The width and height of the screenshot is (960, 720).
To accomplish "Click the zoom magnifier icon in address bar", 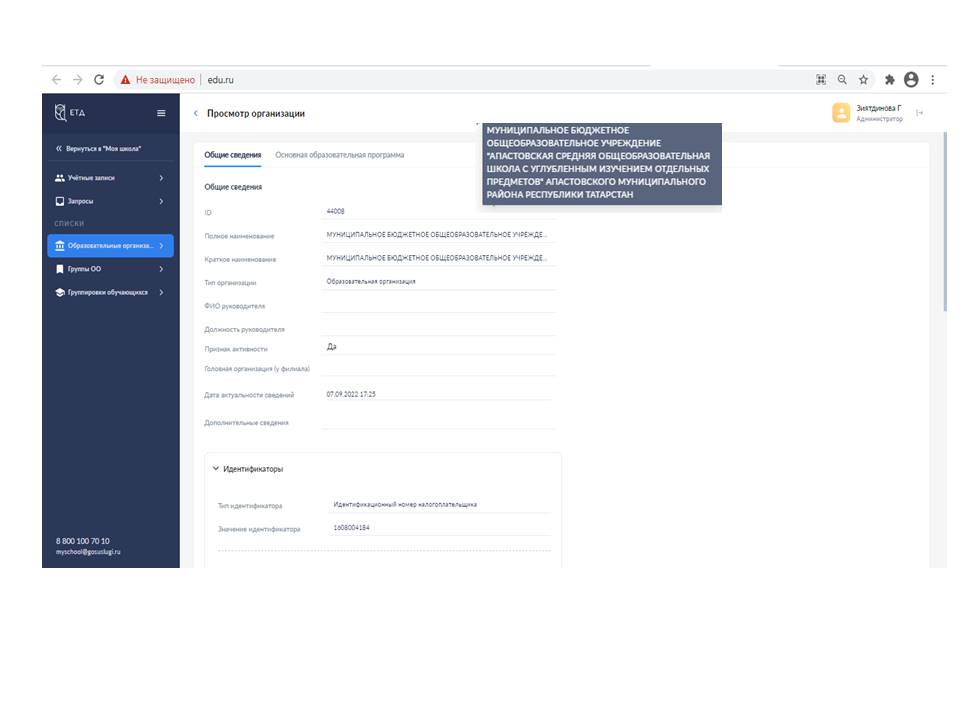I will coord(842,80).
